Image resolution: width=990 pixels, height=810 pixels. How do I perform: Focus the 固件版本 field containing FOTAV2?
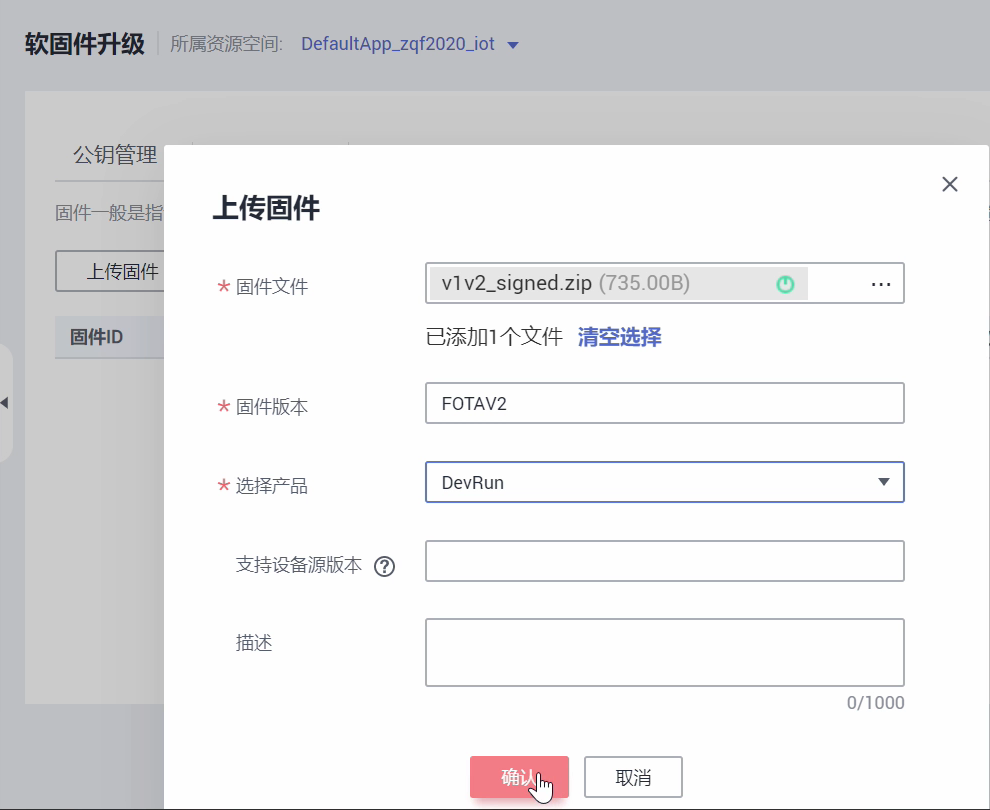[664, 403]
